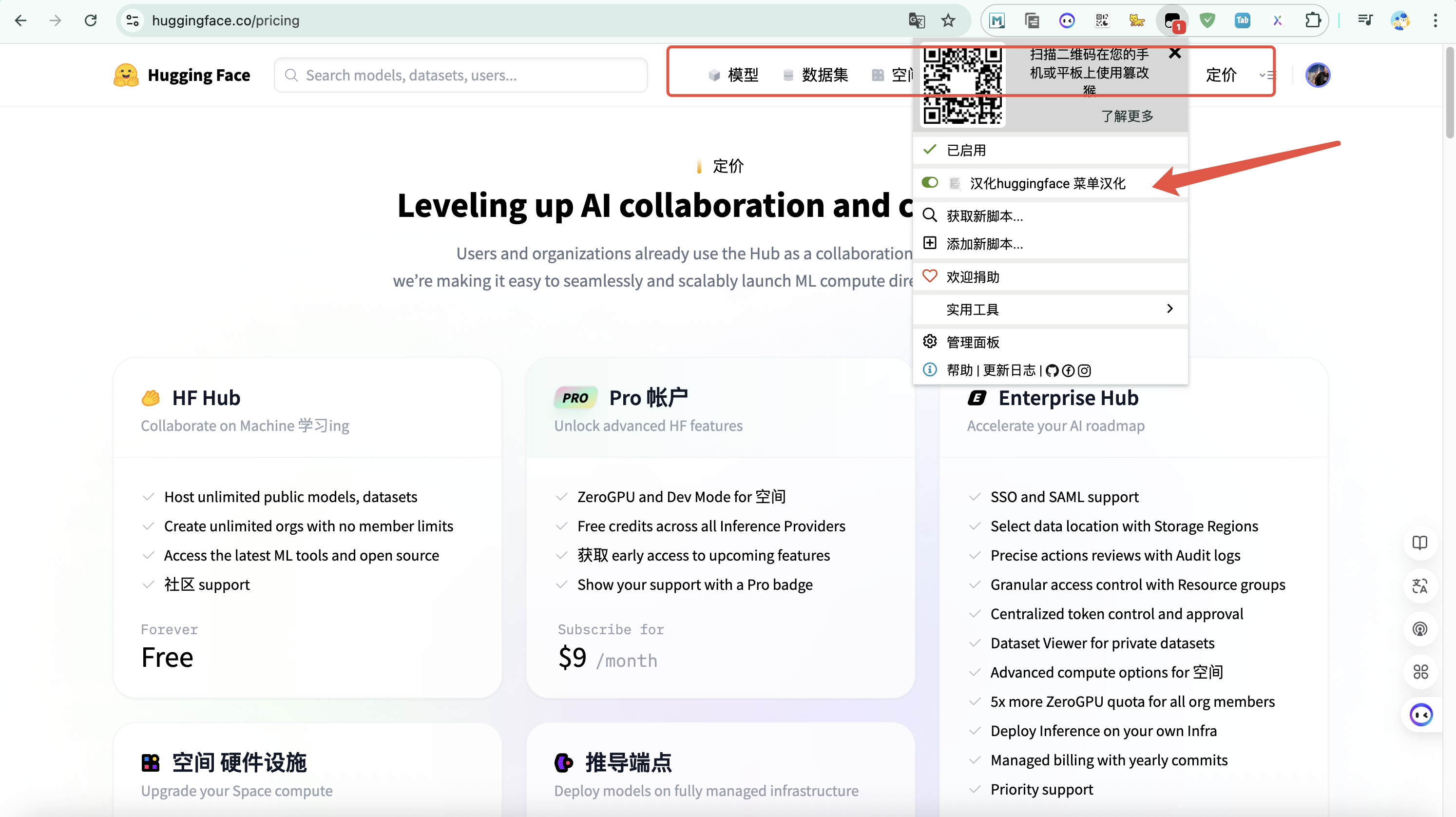Open the blue Tab extension icon

1243,21
